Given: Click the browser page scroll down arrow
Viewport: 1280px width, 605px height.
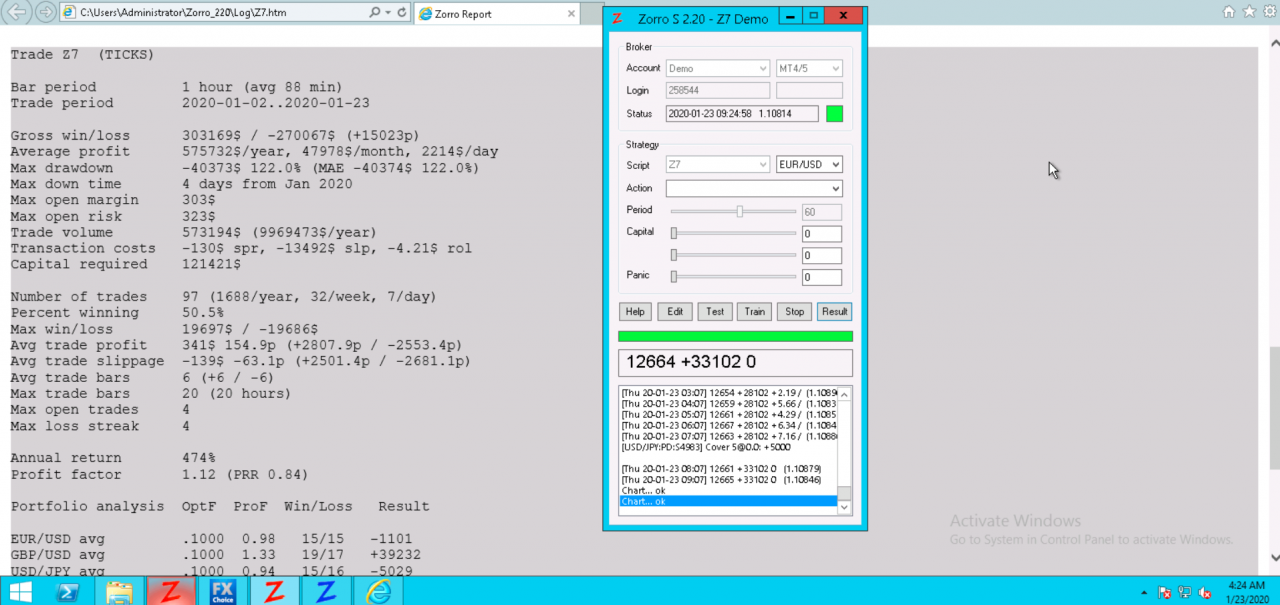Looking at the screenshot, I should tap(1274, 558).
